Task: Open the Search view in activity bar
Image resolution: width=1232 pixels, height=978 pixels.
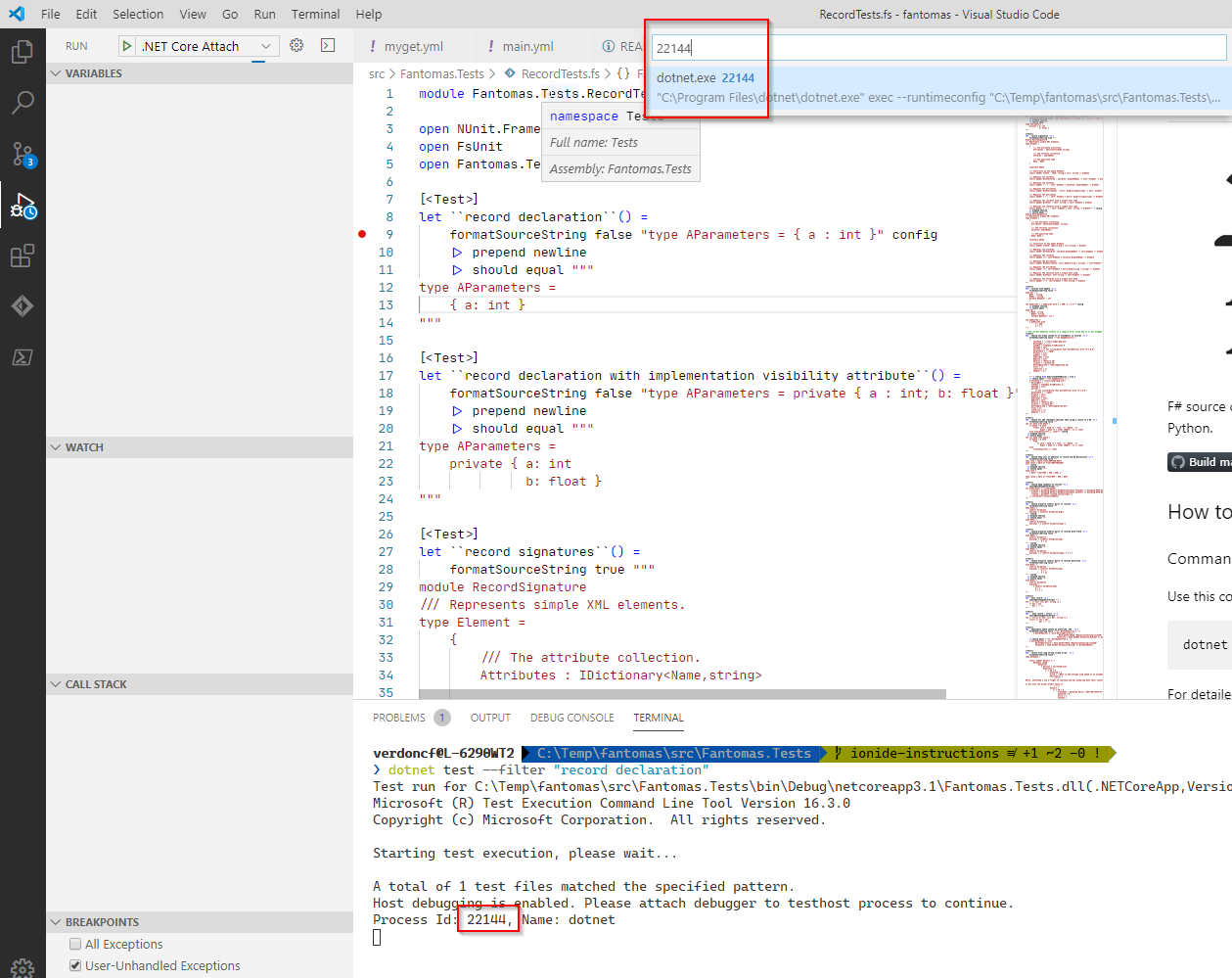Action: [23, 102]
